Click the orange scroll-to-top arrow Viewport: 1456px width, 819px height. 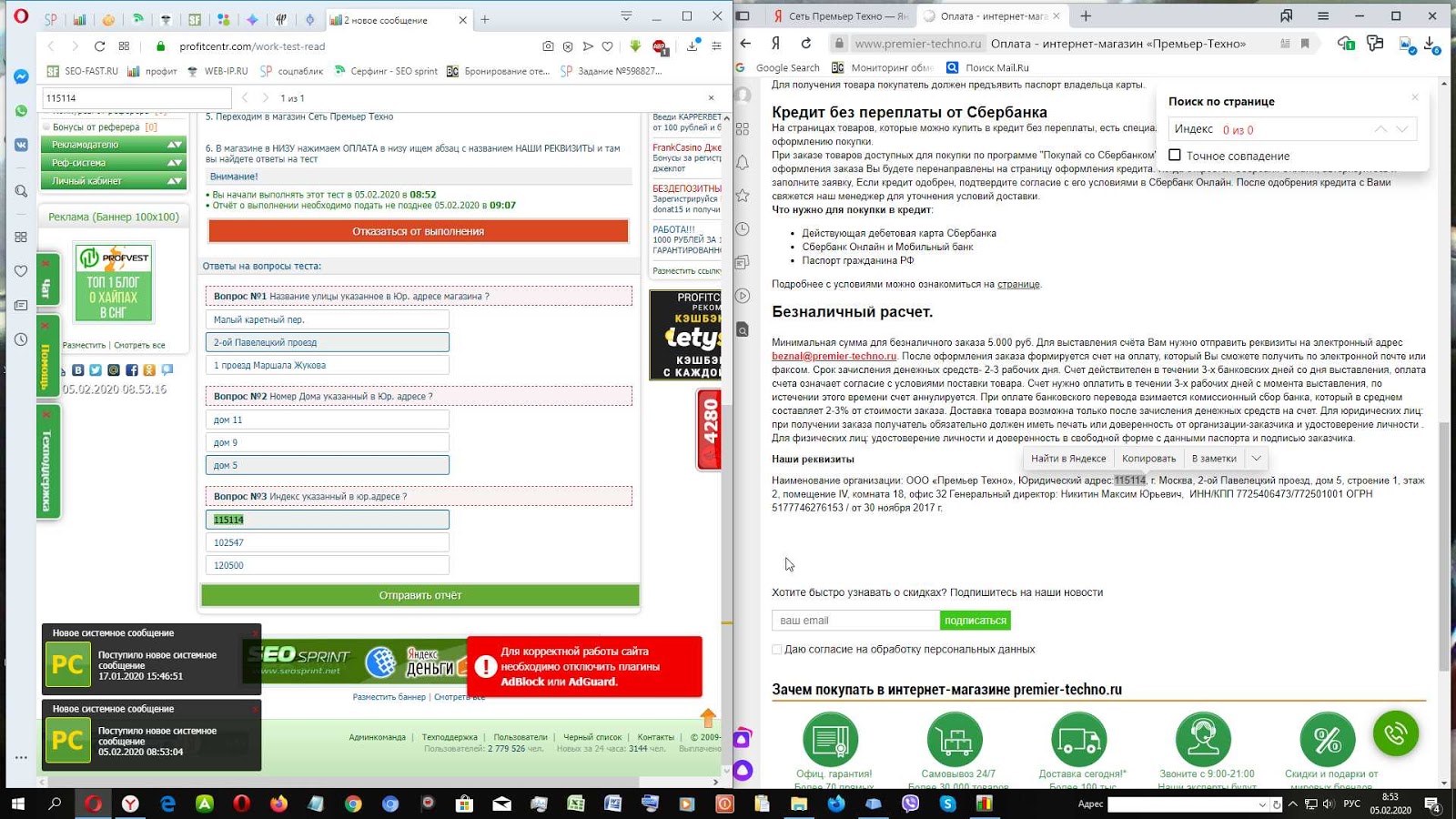point(708,717)
